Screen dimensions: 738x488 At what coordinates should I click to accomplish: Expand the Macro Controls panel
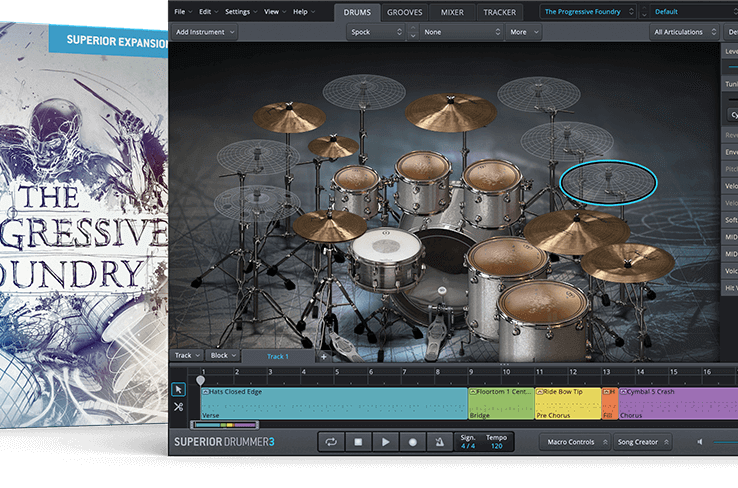[575, 442]
